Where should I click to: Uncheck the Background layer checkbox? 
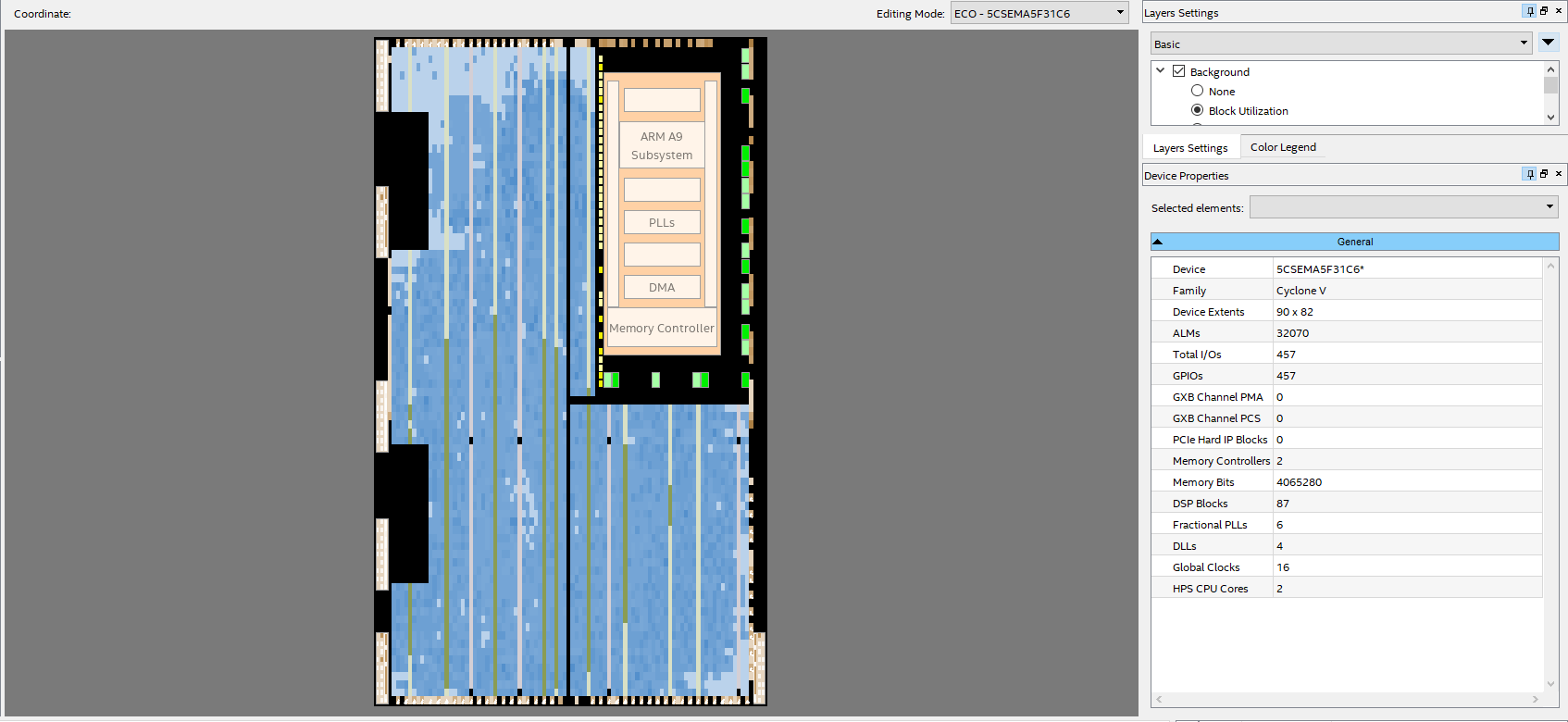[1178, 71]
